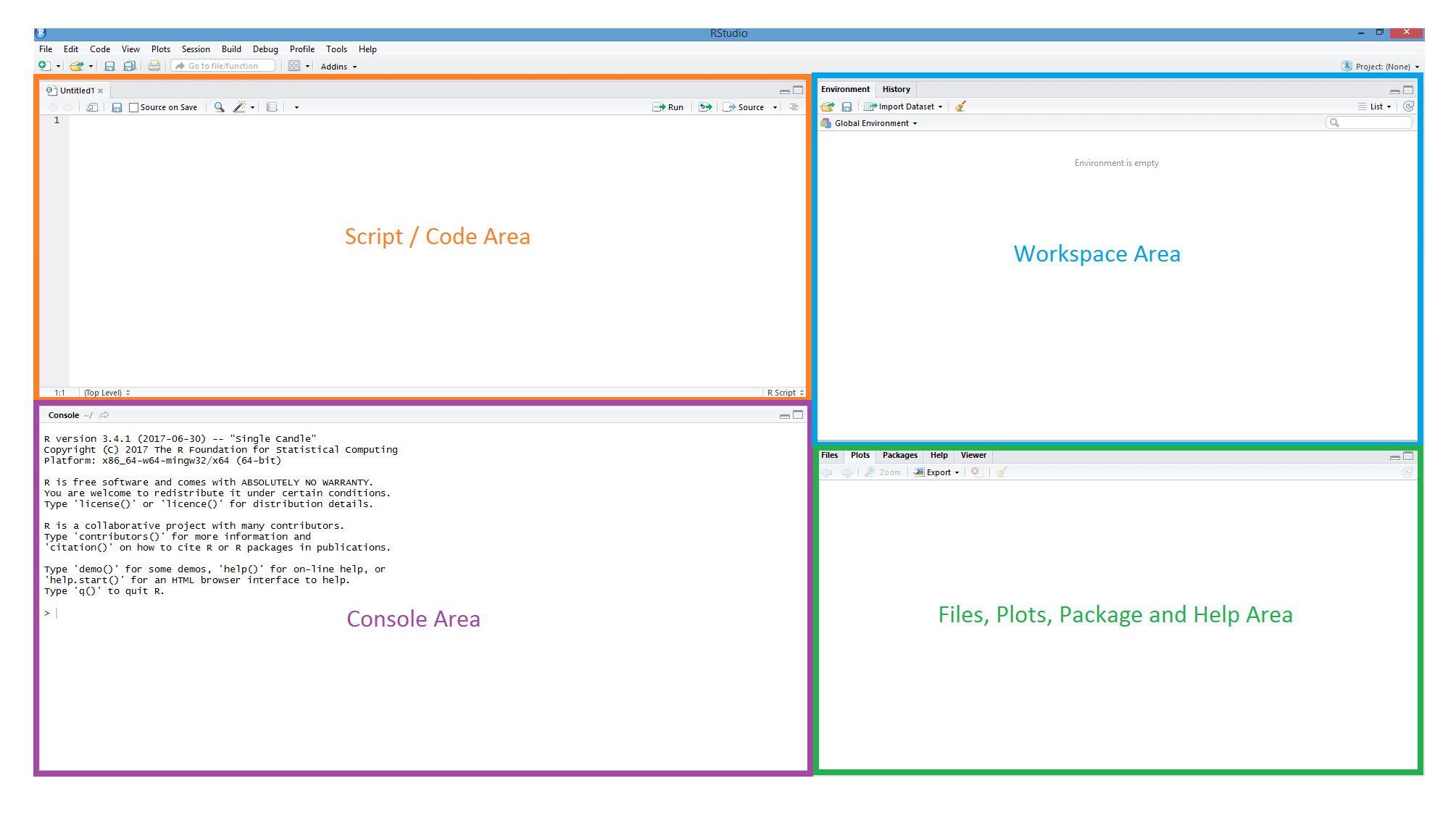Click the console path shortcut icon
Screen dimensions: 1456x815
[x=107, y=415]
